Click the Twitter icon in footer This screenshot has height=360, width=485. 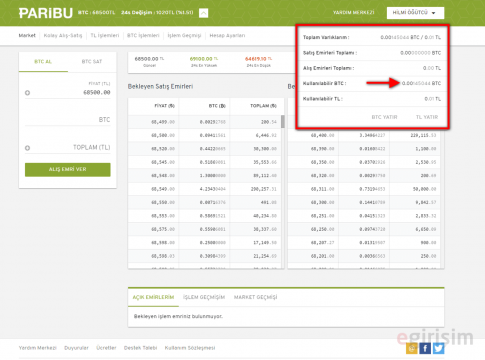(438, 348)
